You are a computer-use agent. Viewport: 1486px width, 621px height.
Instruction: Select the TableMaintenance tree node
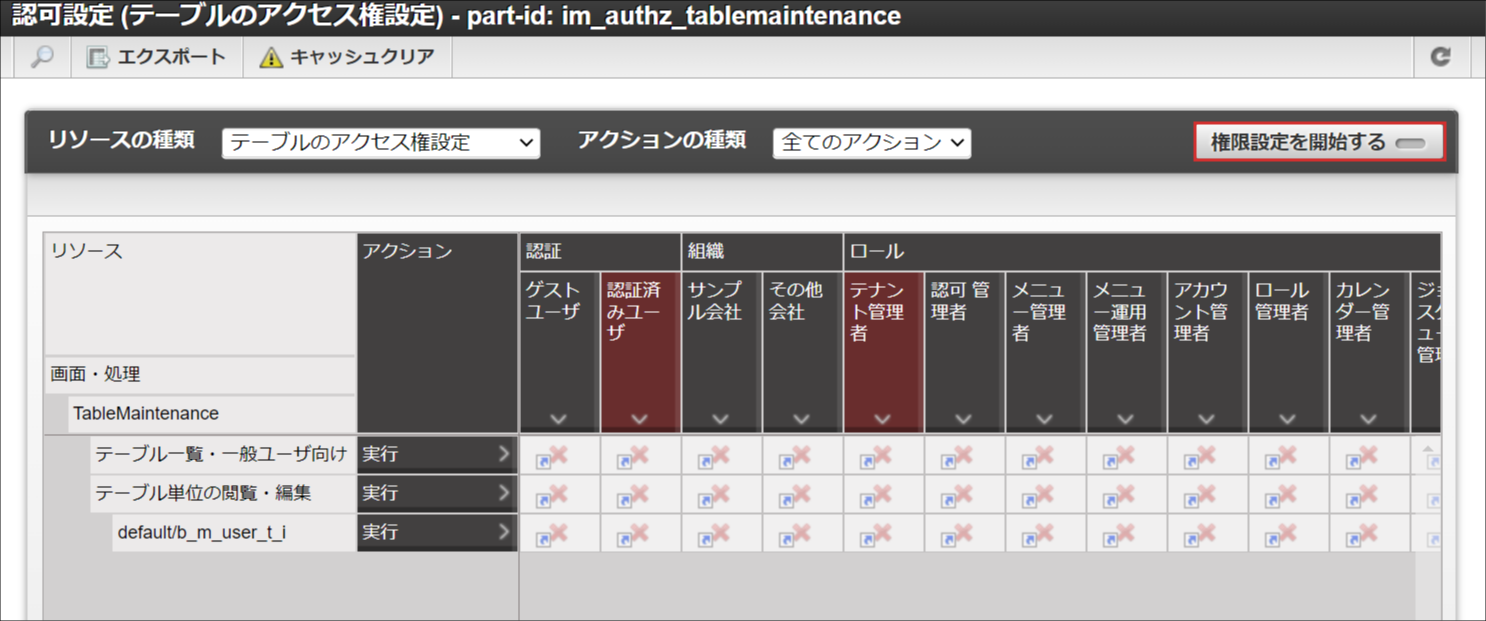[146, 413]
